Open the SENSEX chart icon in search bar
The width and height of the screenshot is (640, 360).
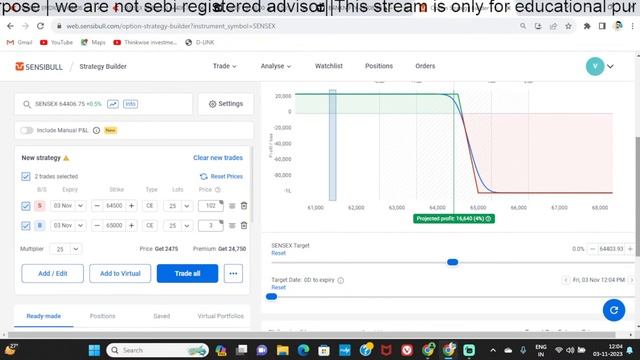click(113, 104)
